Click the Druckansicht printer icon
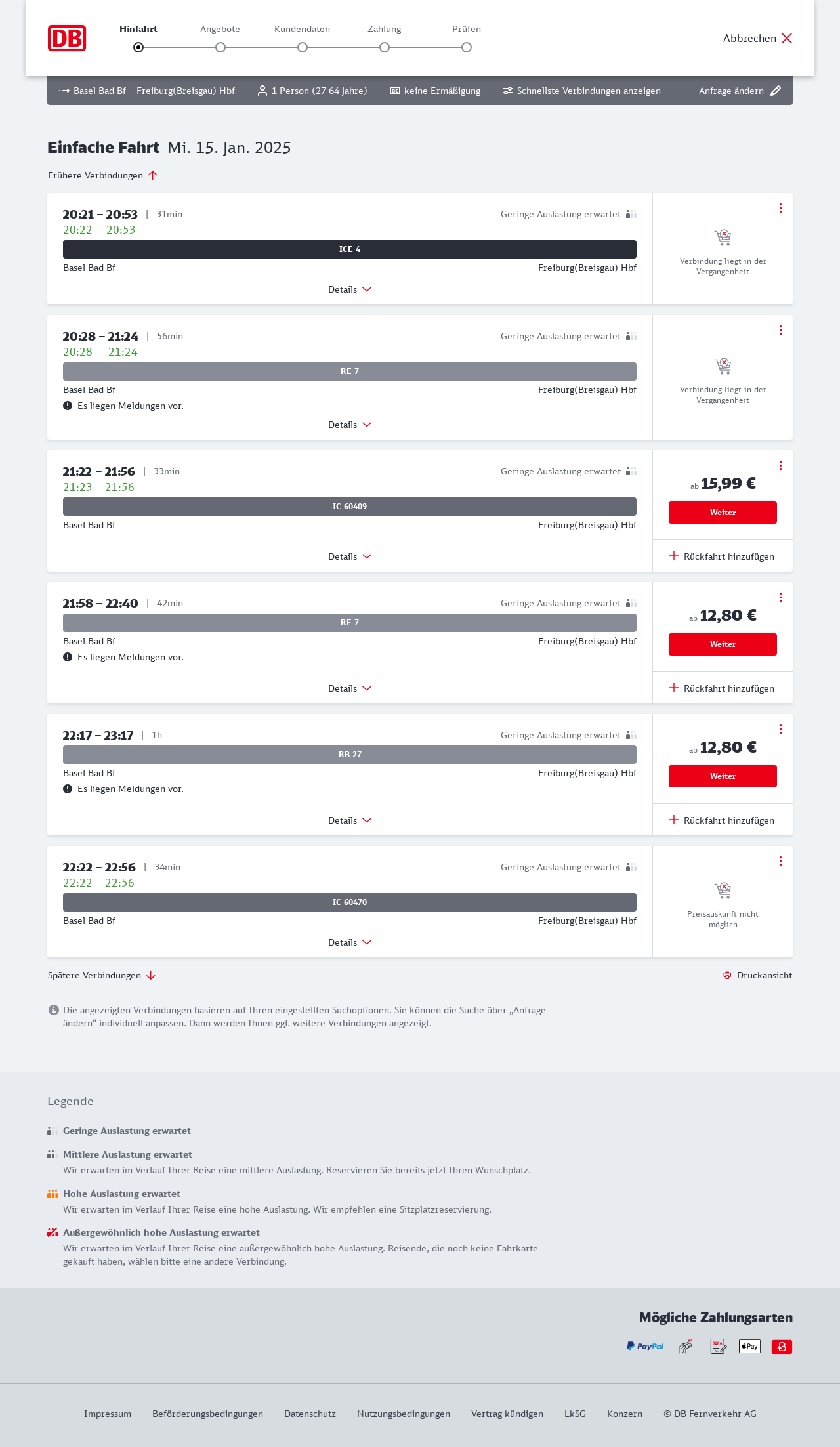This screenshot has height=1447, width=840. [727, 975]
